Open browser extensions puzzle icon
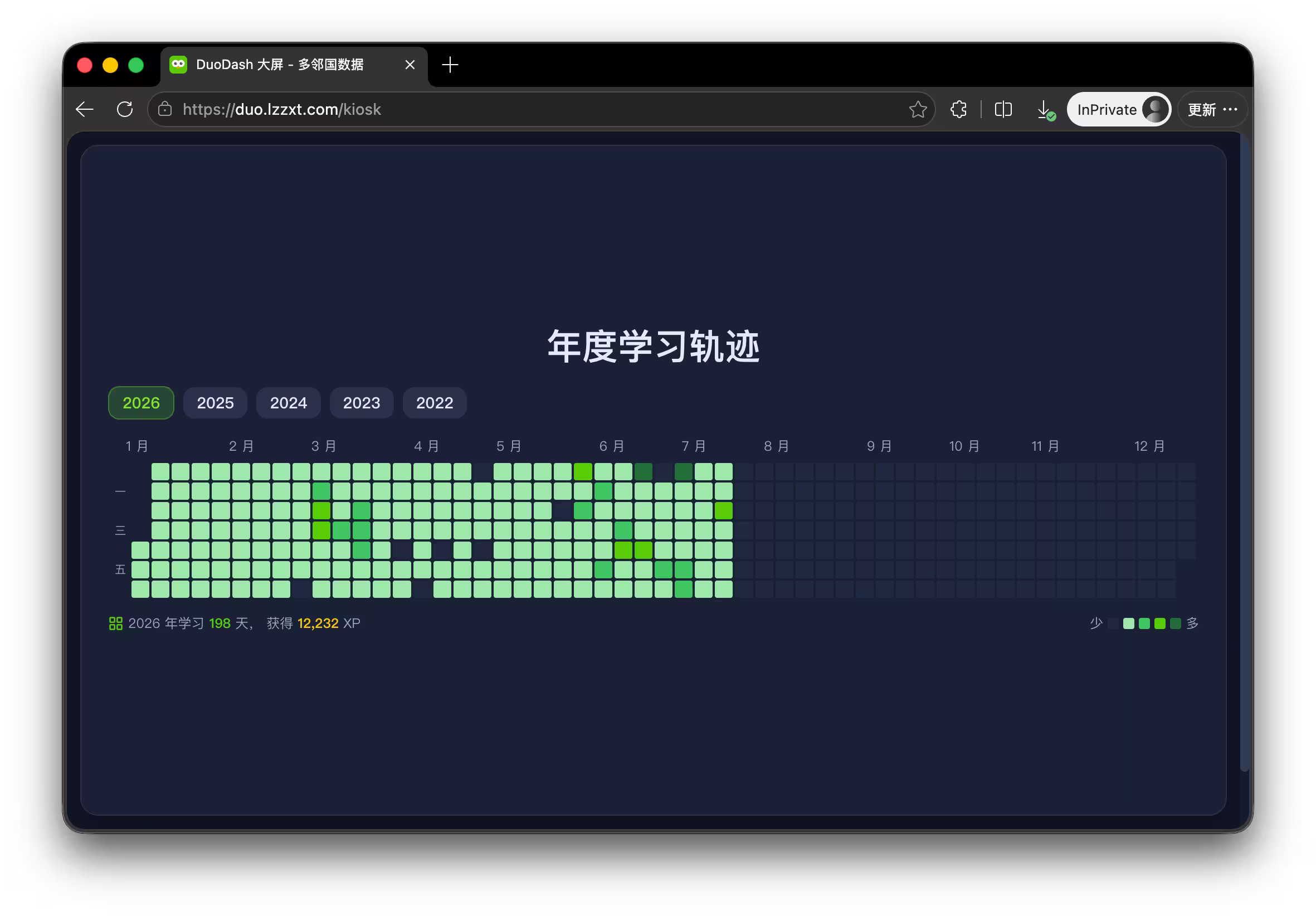This screenshot has height=916, width=1316. pyautogui.click(x=958, y=109)
